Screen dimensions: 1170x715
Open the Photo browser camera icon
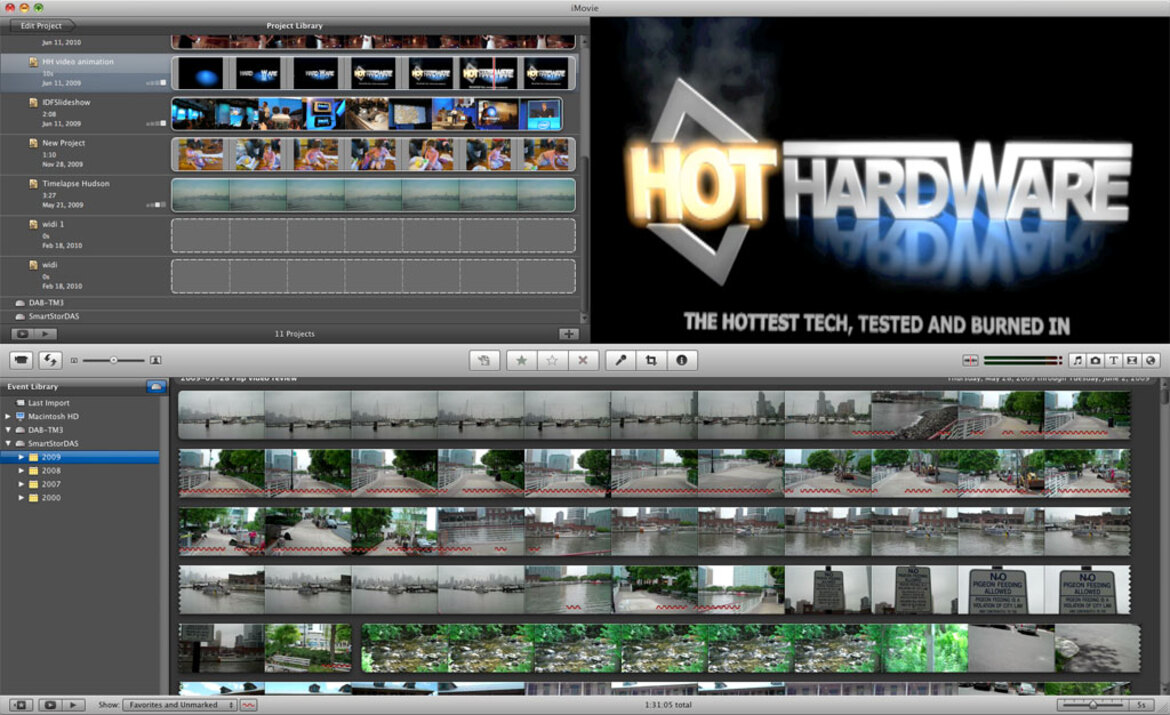(1095, 360)
